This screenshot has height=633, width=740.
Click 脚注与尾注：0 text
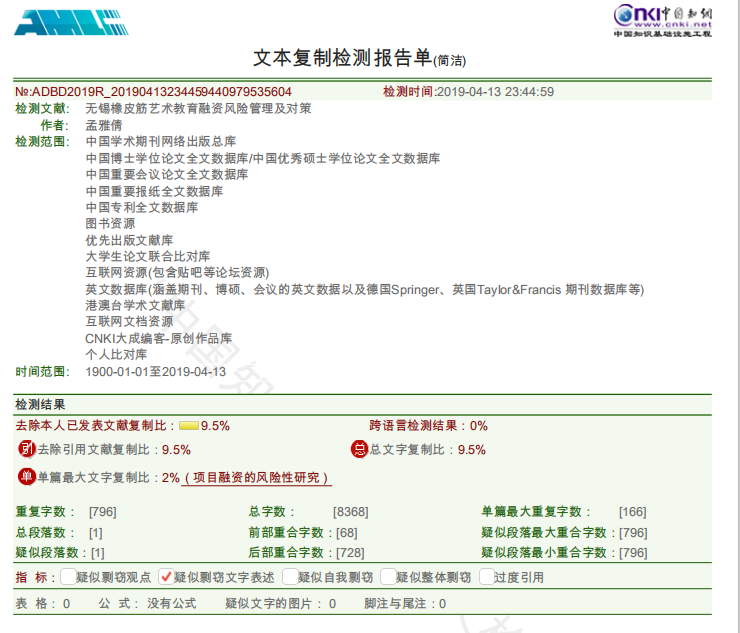(x=405, y=603)
